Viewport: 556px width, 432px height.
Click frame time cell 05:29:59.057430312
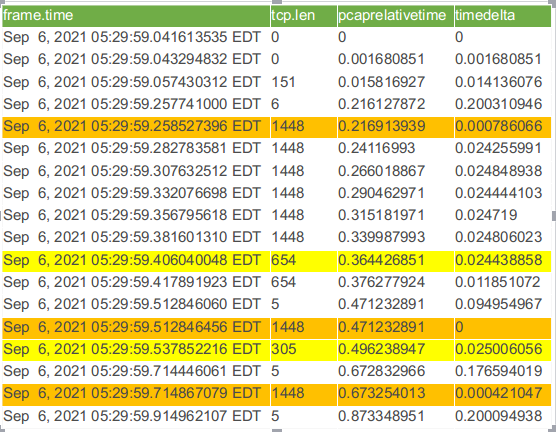(x=136, y=82)
